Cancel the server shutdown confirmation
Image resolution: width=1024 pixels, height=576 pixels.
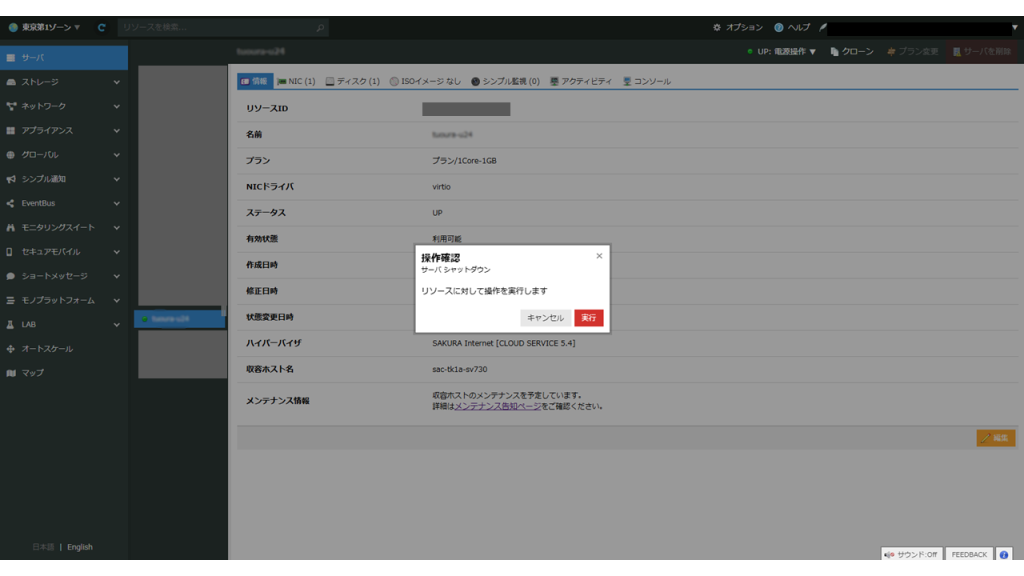545,317
